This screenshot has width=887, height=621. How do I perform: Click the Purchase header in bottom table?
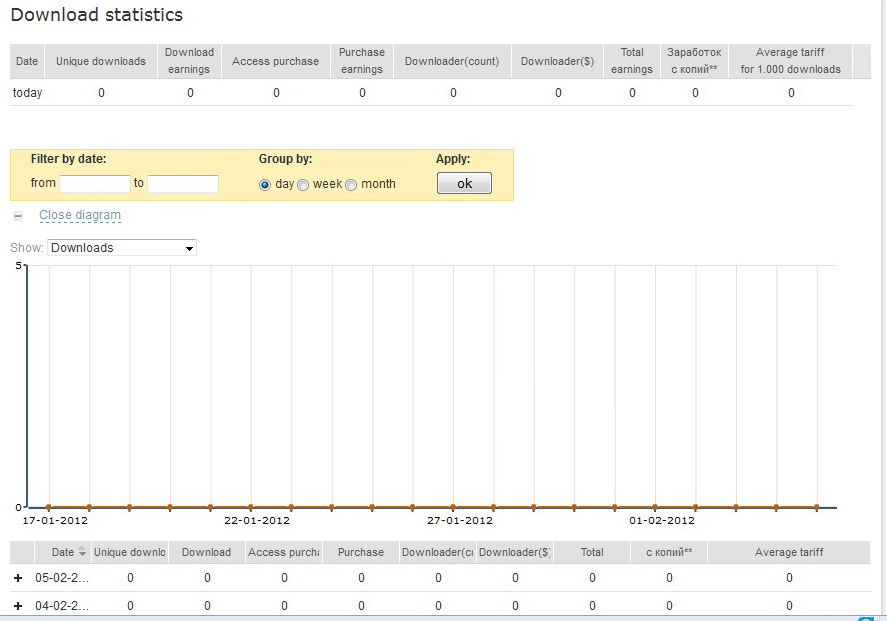click(x=361, y=552)
